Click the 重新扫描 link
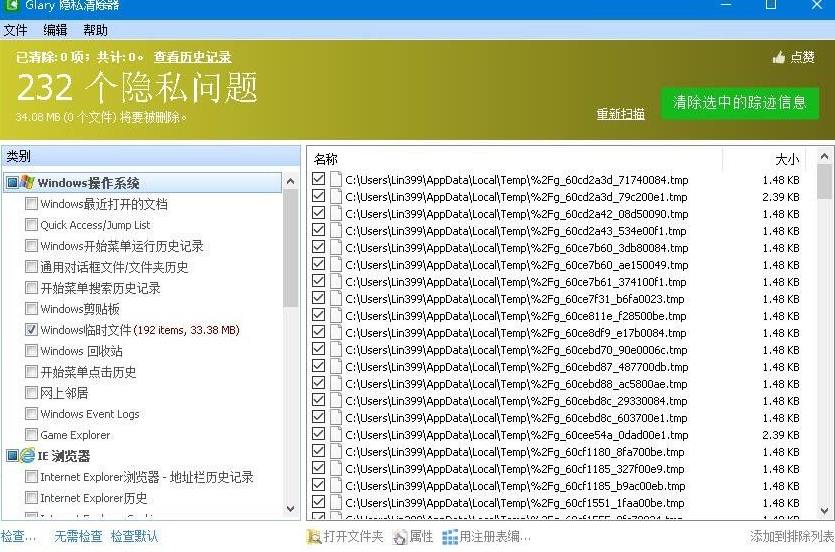The image size is (835, 552). (620, 113)
